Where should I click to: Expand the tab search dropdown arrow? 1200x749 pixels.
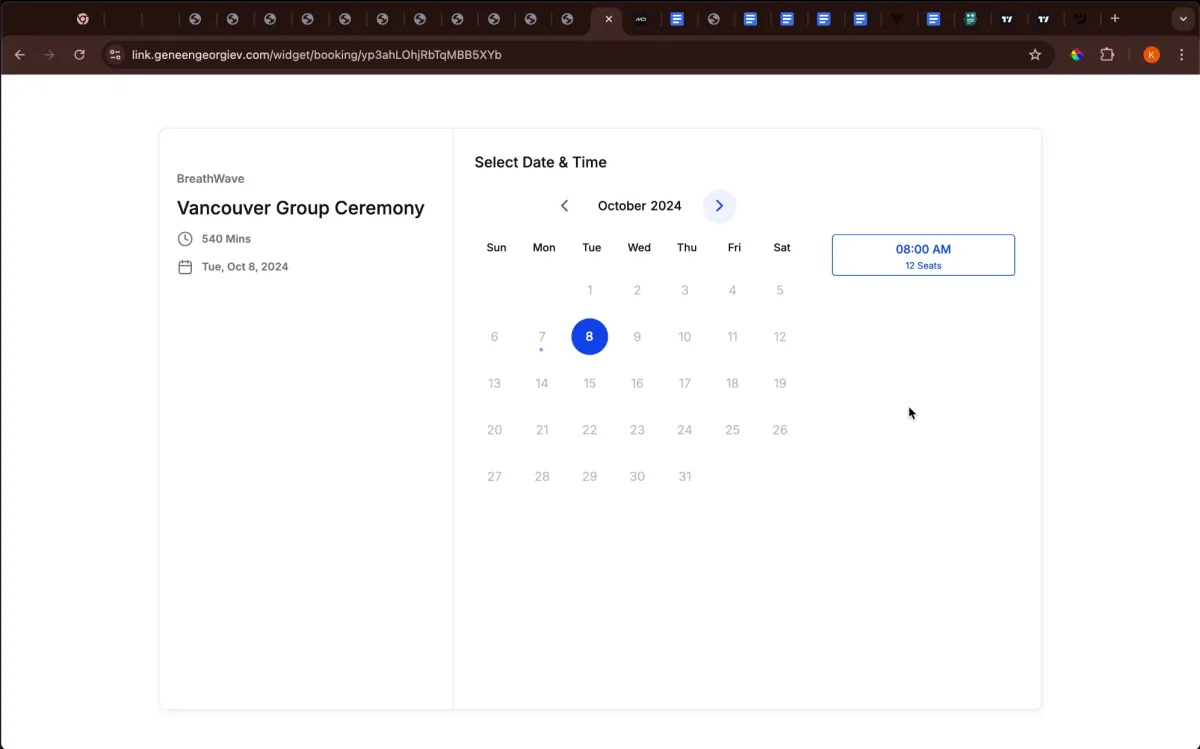[1183, 19]
